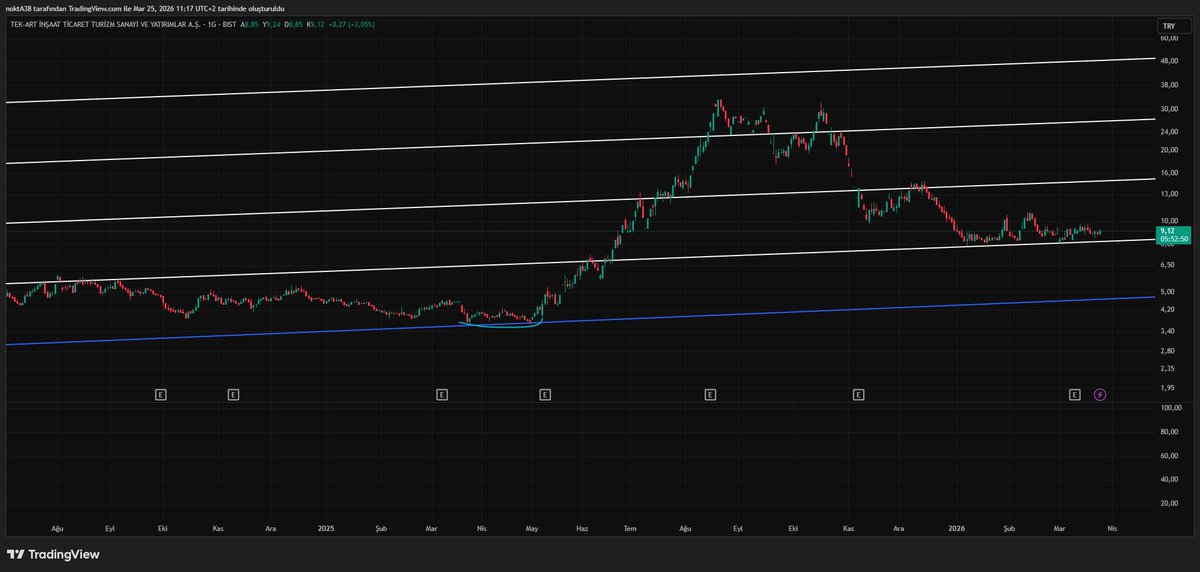This screenshot has height=572, width=1200.
Task: Click the 48,00 price axis label
Action: point(1169,60)
